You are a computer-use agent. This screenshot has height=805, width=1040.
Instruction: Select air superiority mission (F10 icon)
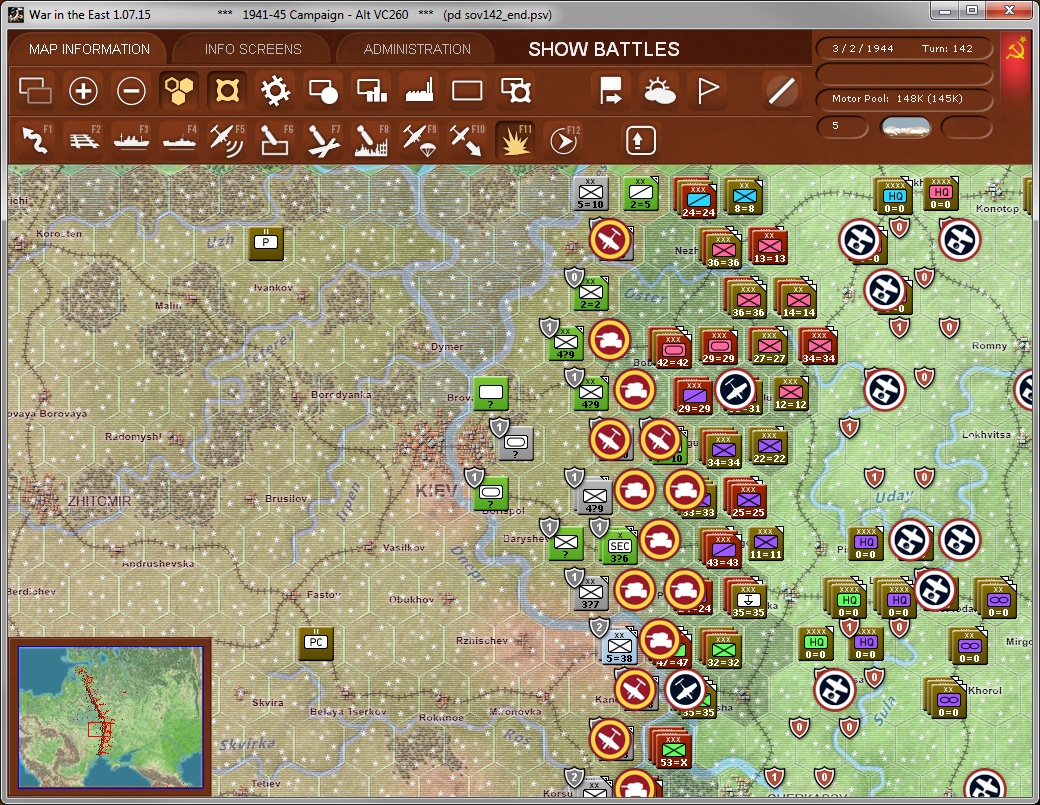click(x=466, y=138)
